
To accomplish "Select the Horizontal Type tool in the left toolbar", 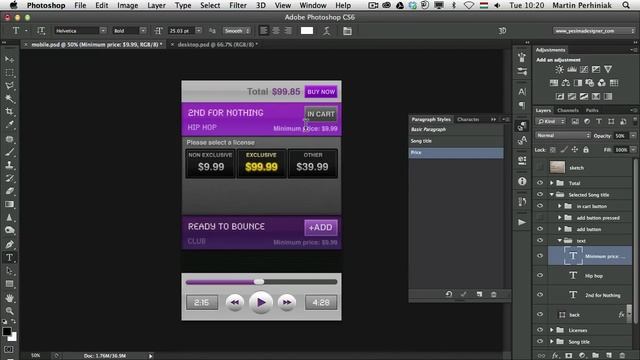I will (x=9, y=258).
